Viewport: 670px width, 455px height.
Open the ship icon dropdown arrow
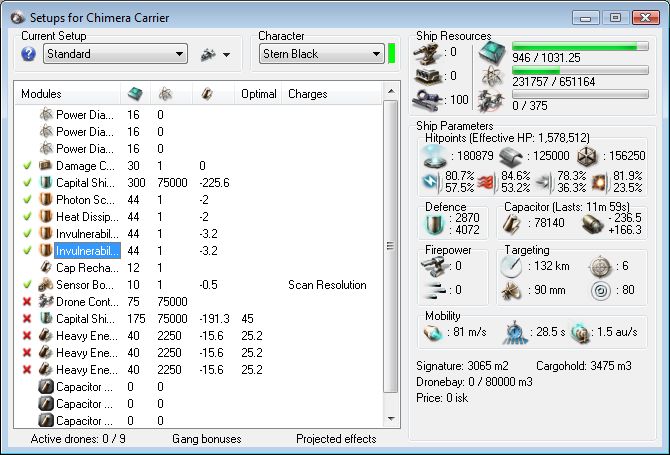pyautogui.click(x=226, y=55)
